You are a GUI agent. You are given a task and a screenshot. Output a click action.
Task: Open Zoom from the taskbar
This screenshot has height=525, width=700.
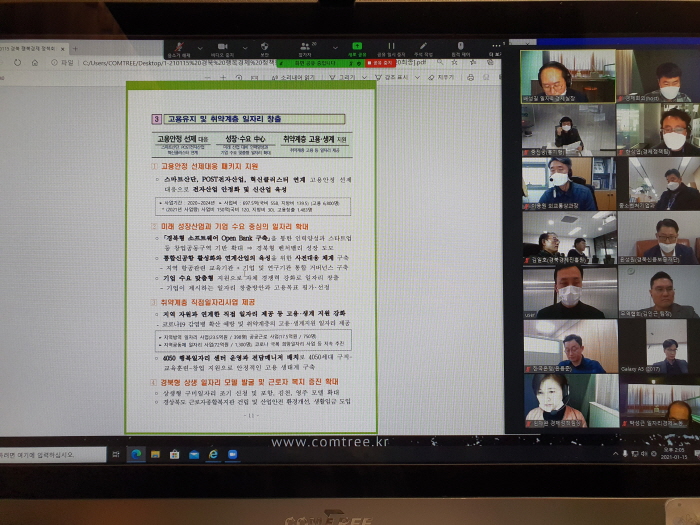coord(232,454)
